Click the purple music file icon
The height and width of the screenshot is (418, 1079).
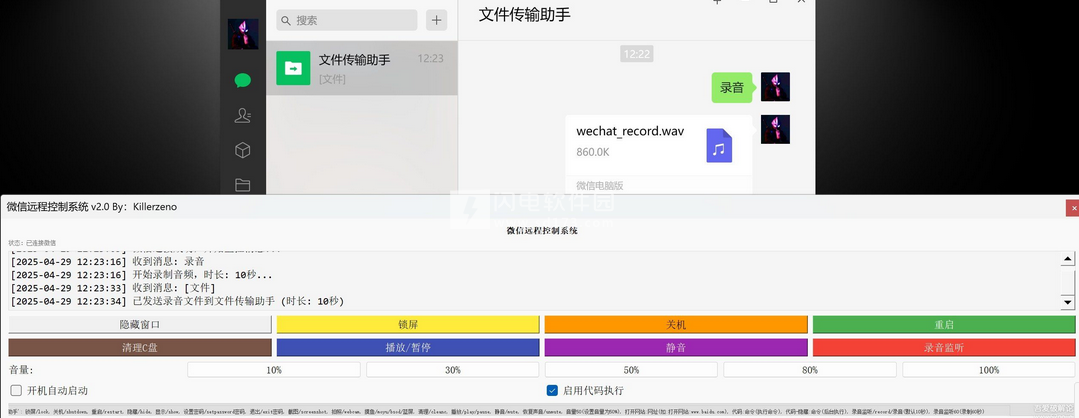(x=719, y=145)
